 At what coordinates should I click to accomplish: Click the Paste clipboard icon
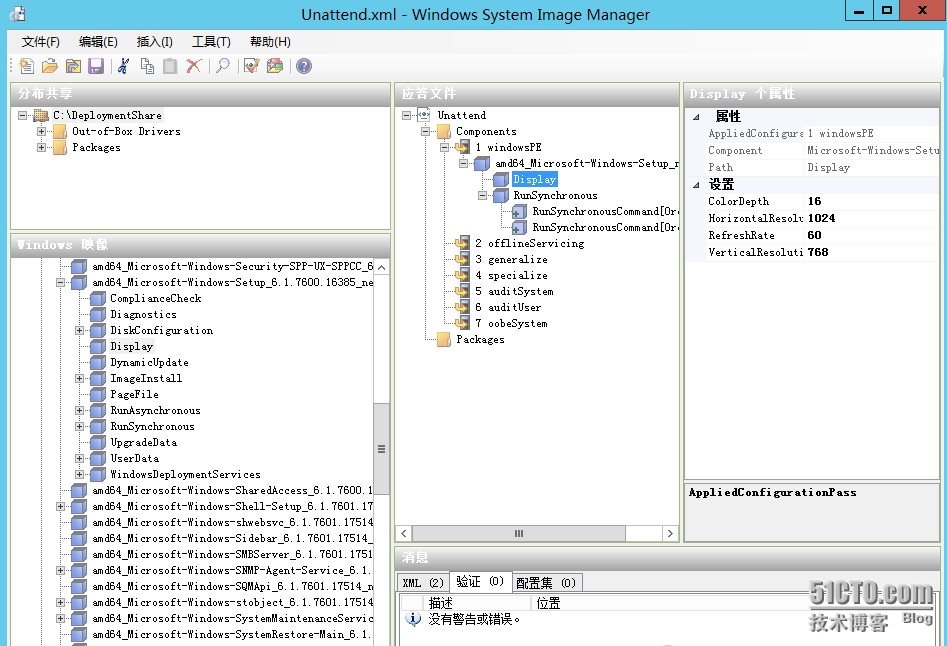tap(170, 66)
